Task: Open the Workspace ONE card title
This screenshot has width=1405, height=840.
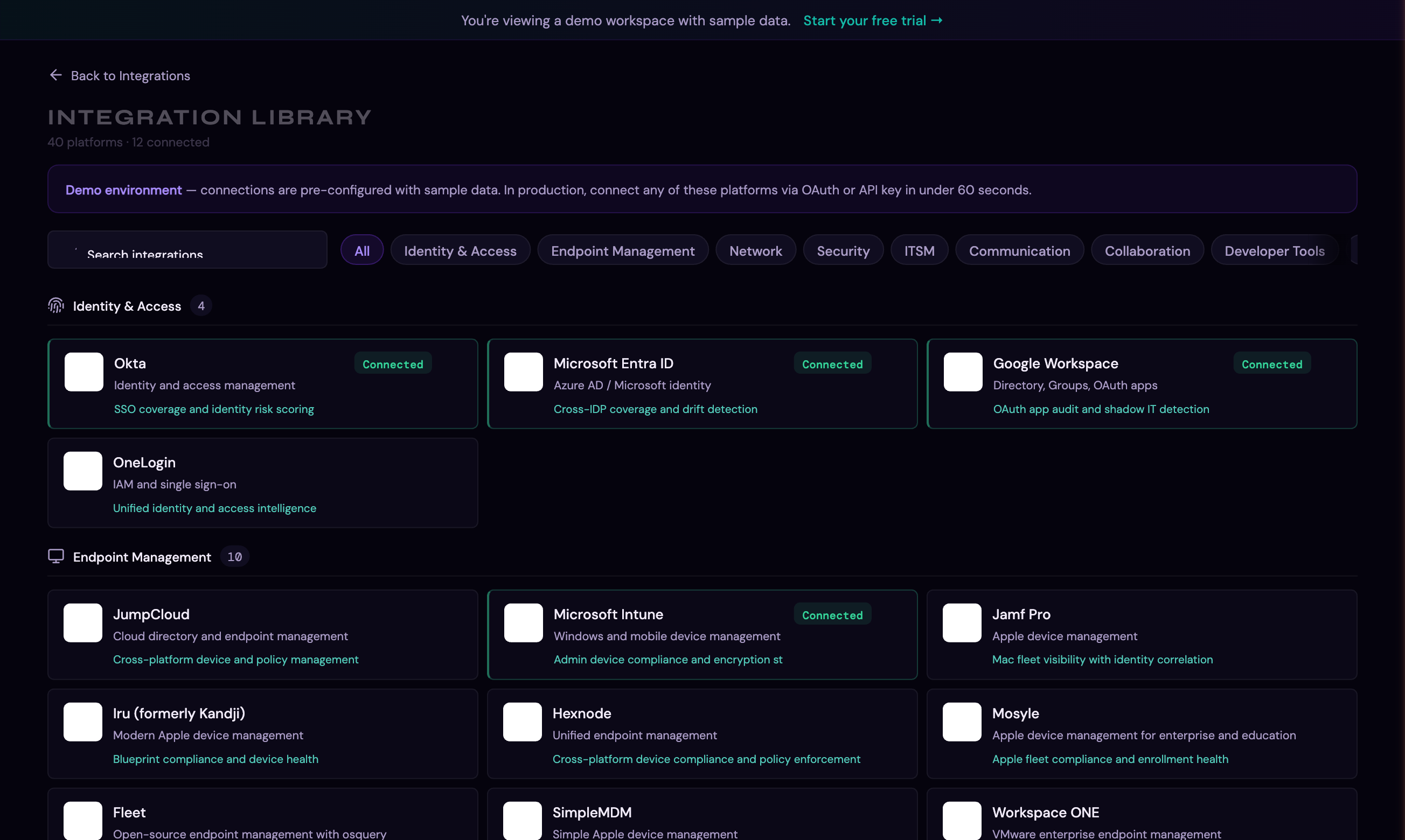Action: [x=1045, y=812]
